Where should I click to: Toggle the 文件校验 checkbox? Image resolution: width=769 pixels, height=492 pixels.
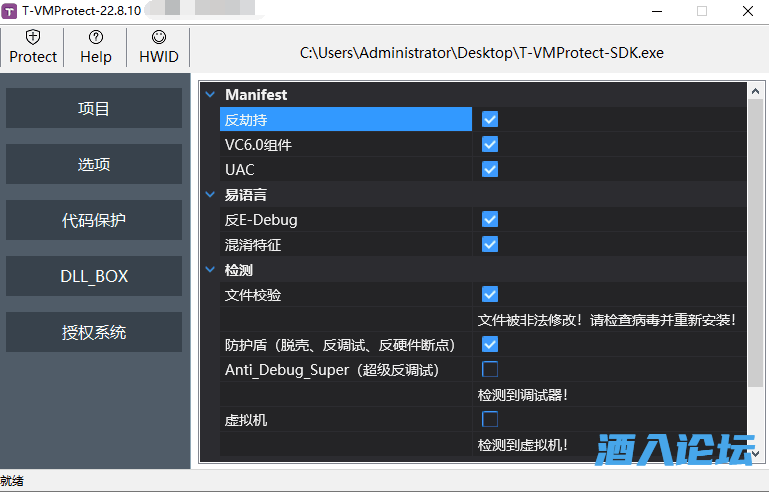click(490, 294)
